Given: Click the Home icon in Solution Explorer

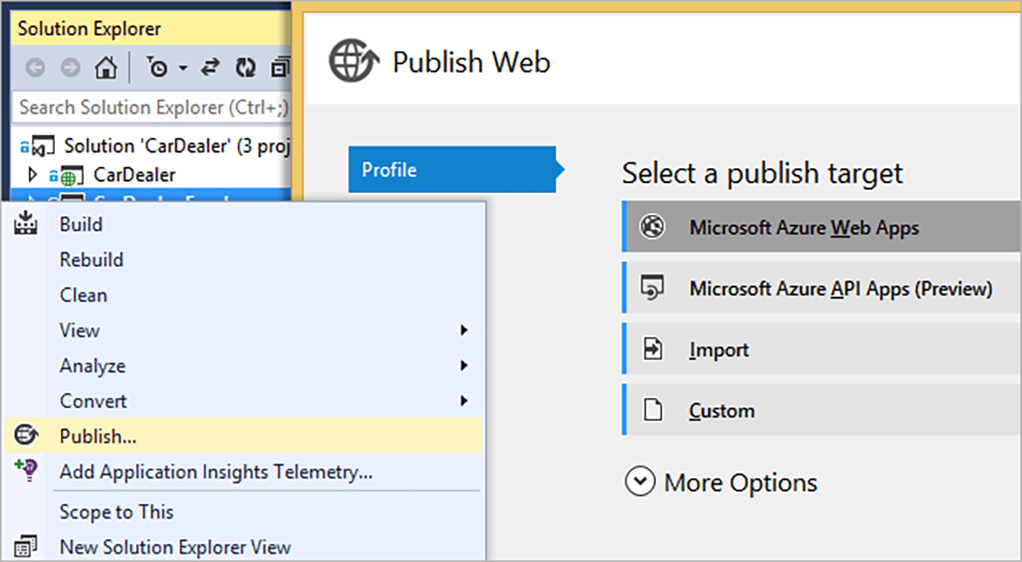Looking at the screenshot, I should 105,69.
